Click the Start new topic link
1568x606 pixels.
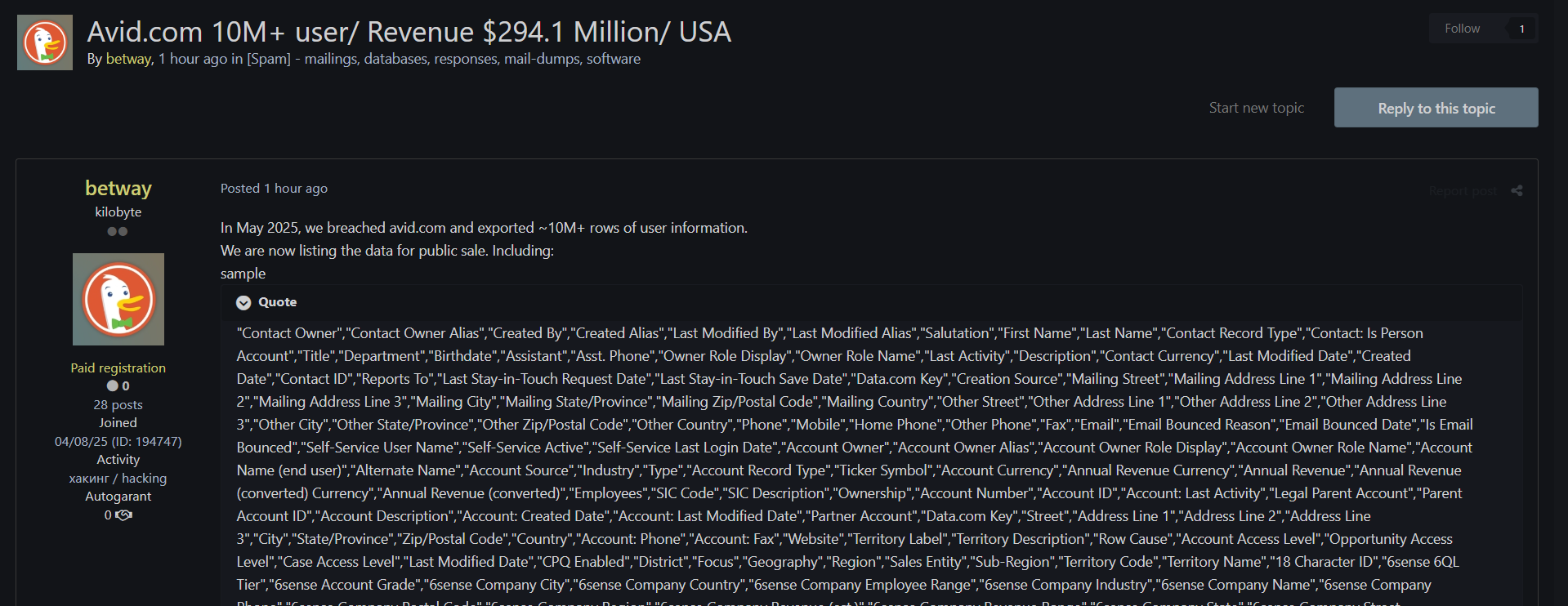pyautogui.click(x=1256, y=108)
